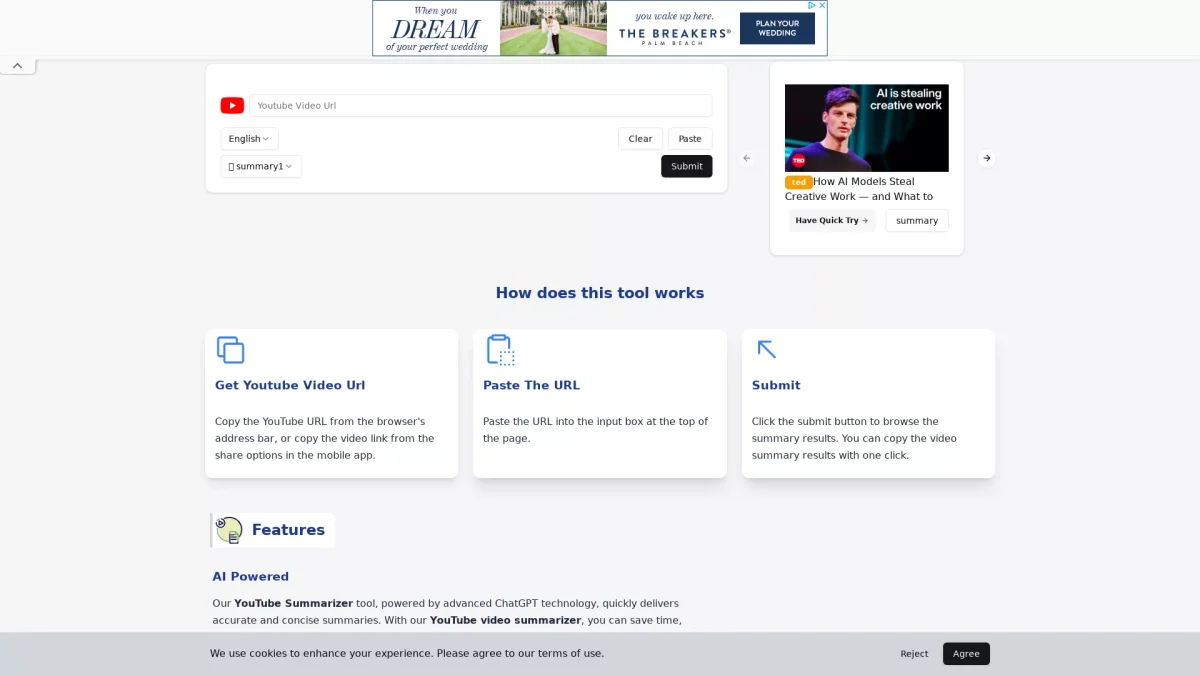Go to next video with right arrow
This screenshot has width=1200, height=675.
pos(986,158)
